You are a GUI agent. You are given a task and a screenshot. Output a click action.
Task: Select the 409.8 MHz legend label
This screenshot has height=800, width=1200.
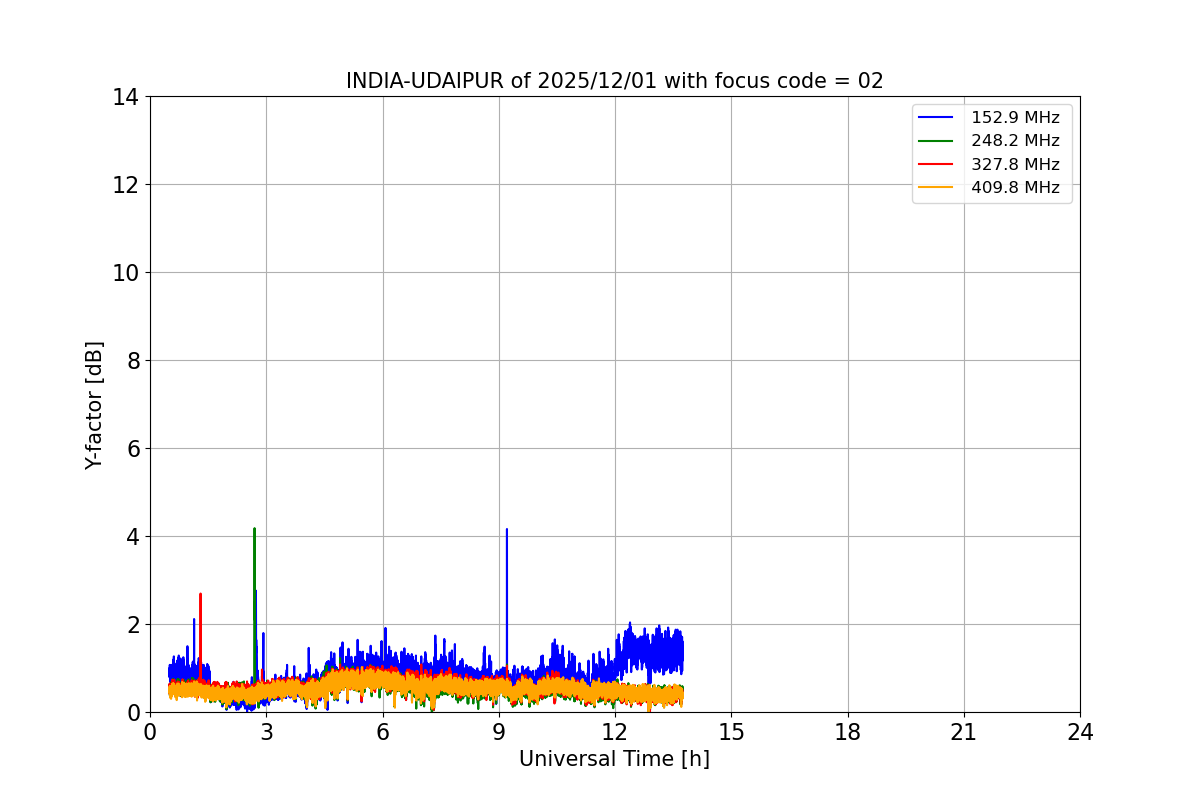[x=1015, y=187]
